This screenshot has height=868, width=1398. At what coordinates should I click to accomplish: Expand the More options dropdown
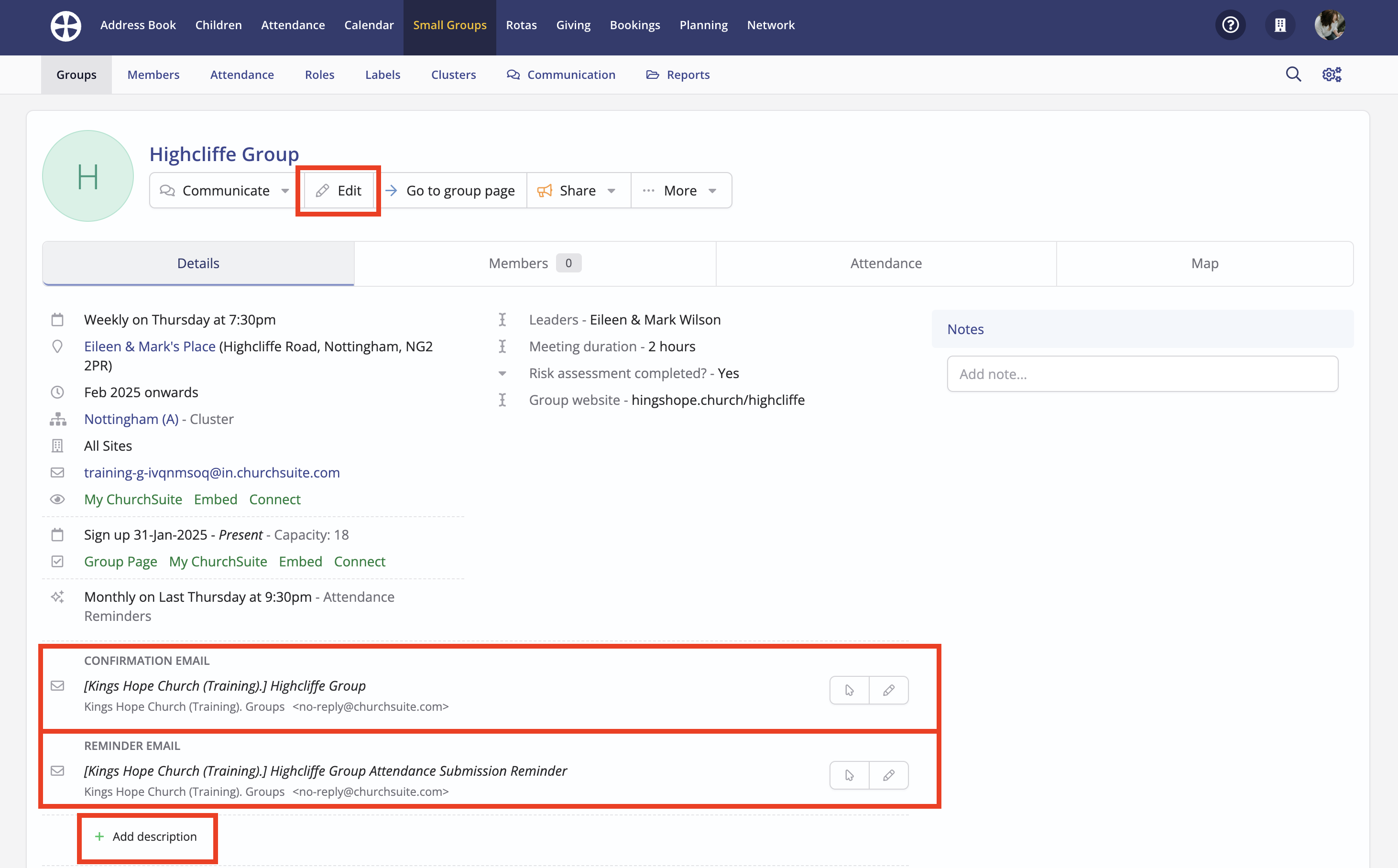[x=680, y=191]
